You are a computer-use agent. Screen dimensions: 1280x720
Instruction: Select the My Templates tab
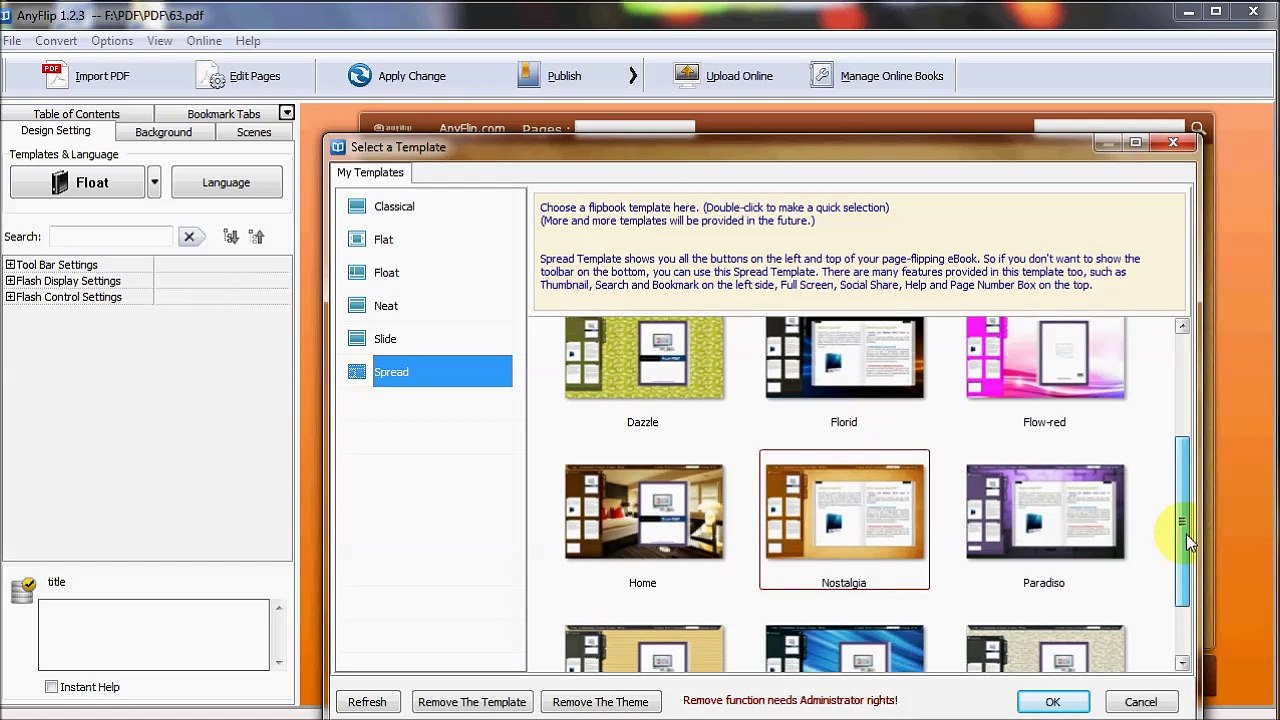tap(370, 172)
